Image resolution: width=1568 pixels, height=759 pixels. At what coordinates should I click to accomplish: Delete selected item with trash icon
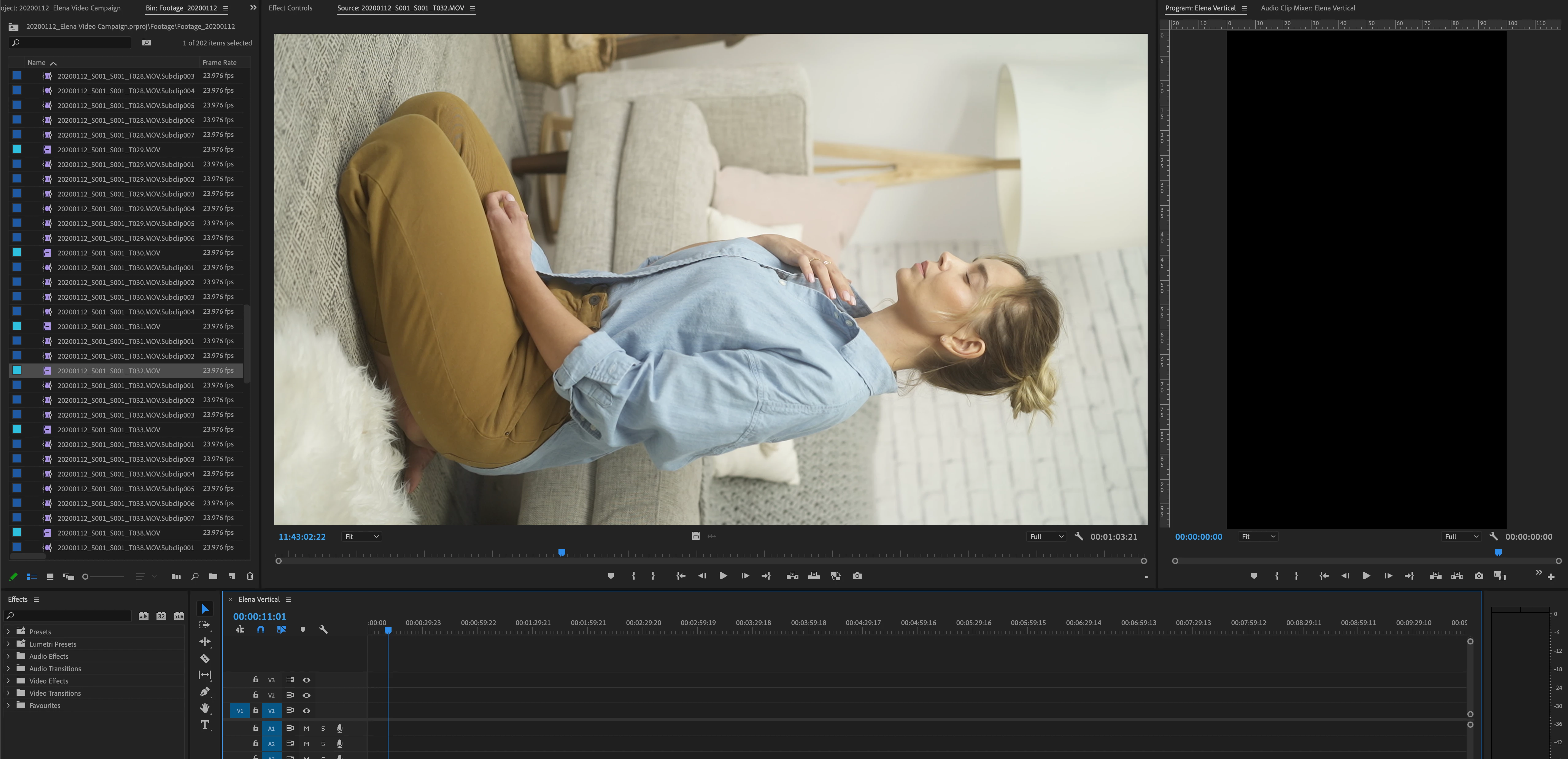tap(249, 576)
